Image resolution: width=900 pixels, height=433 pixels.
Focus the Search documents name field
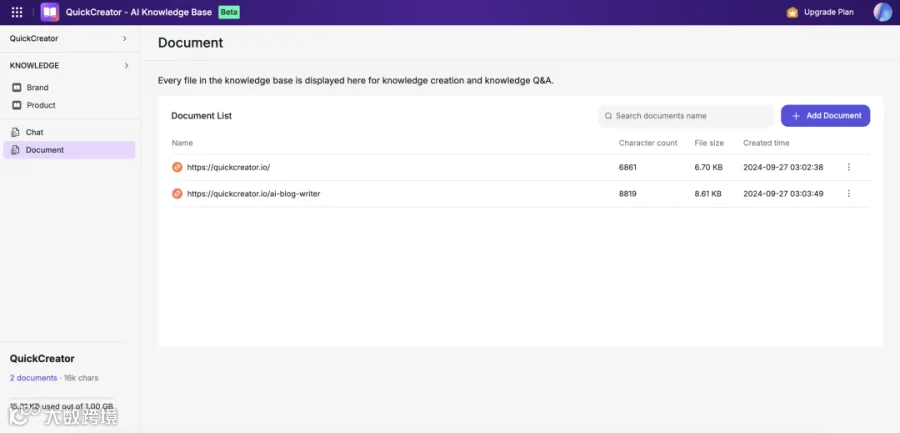coord(686,115)
